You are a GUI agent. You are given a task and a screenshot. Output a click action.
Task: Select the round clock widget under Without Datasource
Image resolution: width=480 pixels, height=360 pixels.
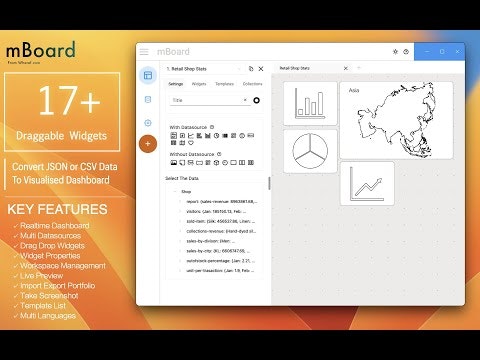[225, 163]
